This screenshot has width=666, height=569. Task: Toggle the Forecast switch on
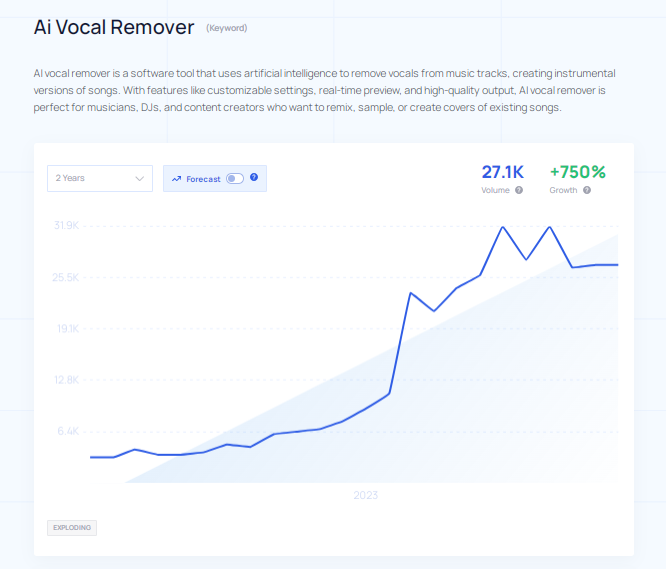[234, 179]
